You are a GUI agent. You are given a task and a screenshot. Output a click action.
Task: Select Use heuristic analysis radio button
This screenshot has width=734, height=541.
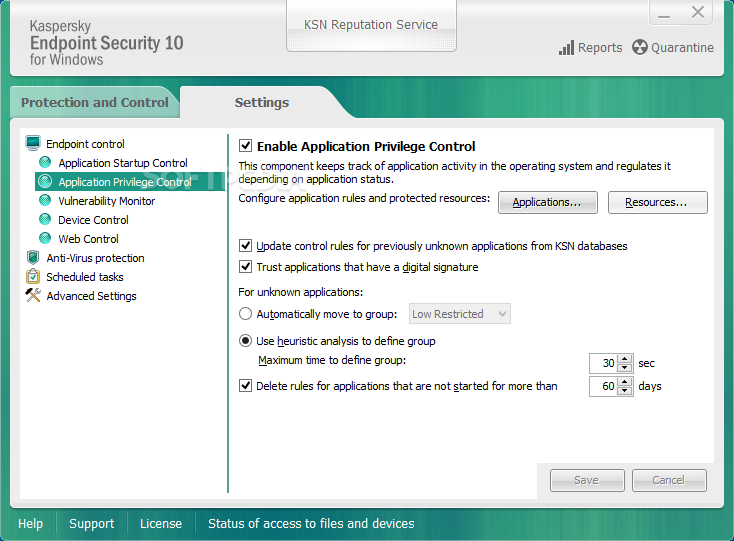(x=245, y=341)
